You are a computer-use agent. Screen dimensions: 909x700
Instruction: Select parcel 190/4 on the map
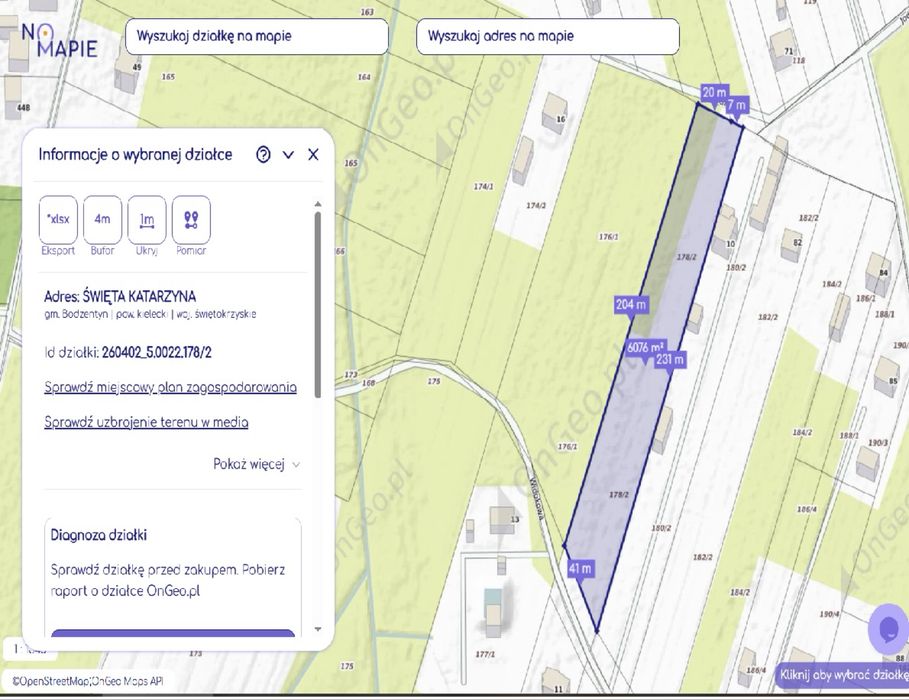[x=829, y=614]
